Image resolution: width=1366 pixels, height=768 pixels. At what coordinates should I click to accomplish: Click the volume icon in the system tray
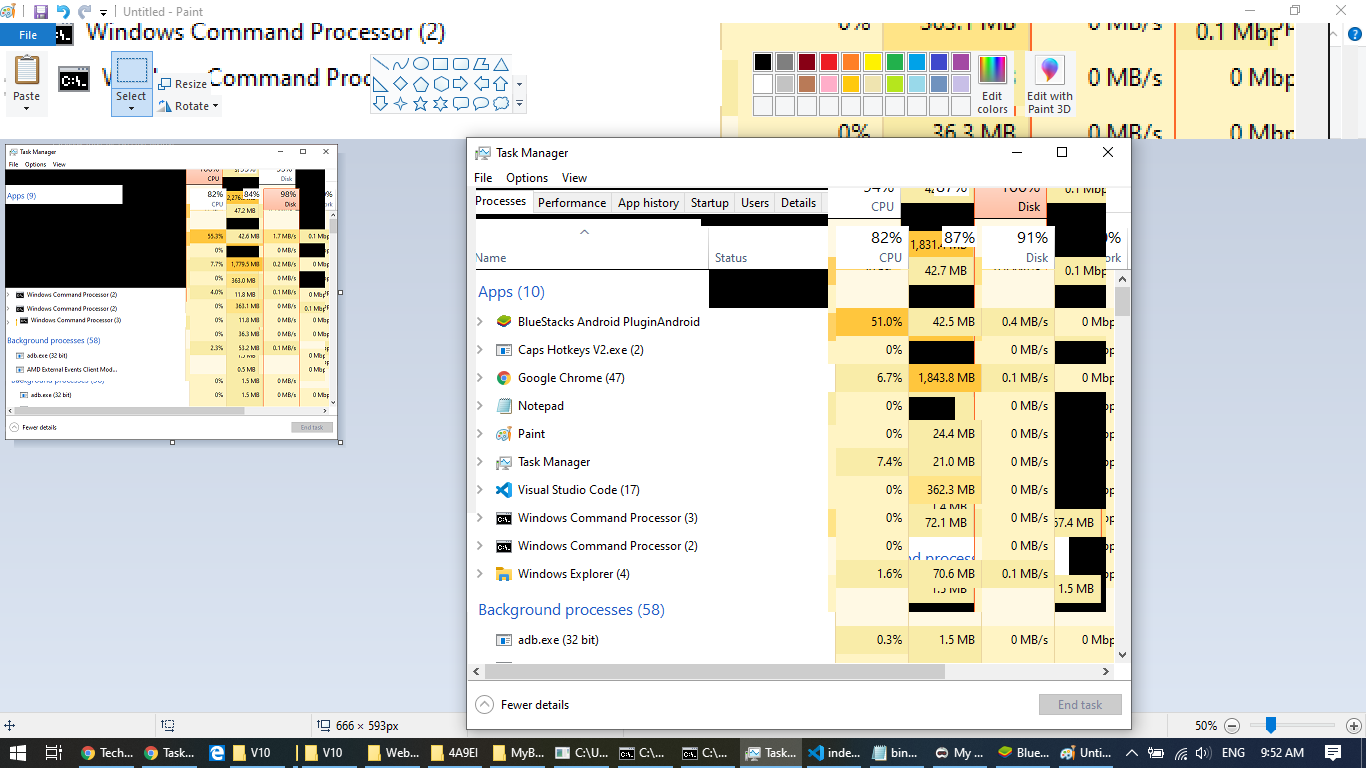click(1204, 753)
